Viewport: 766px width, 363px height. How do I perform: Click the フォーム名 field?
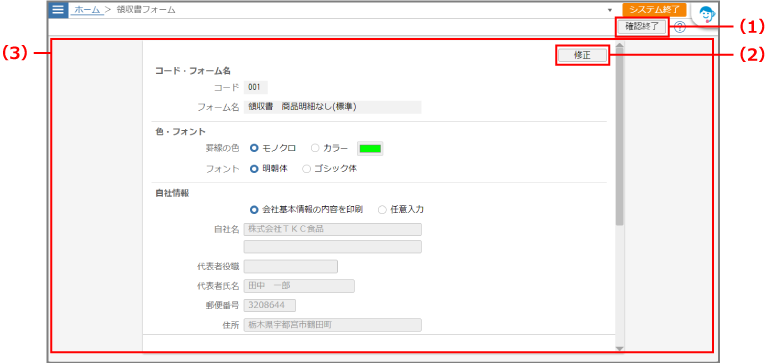click(x=332, y=107)
